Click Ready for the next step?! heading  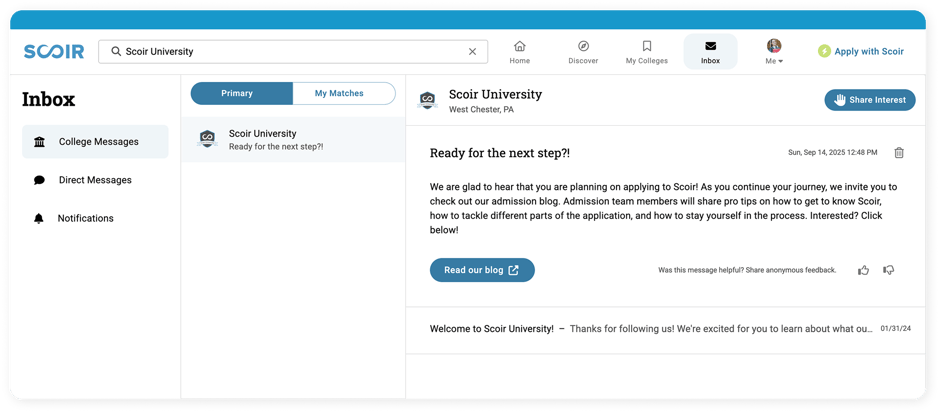(x=500, y=153)
